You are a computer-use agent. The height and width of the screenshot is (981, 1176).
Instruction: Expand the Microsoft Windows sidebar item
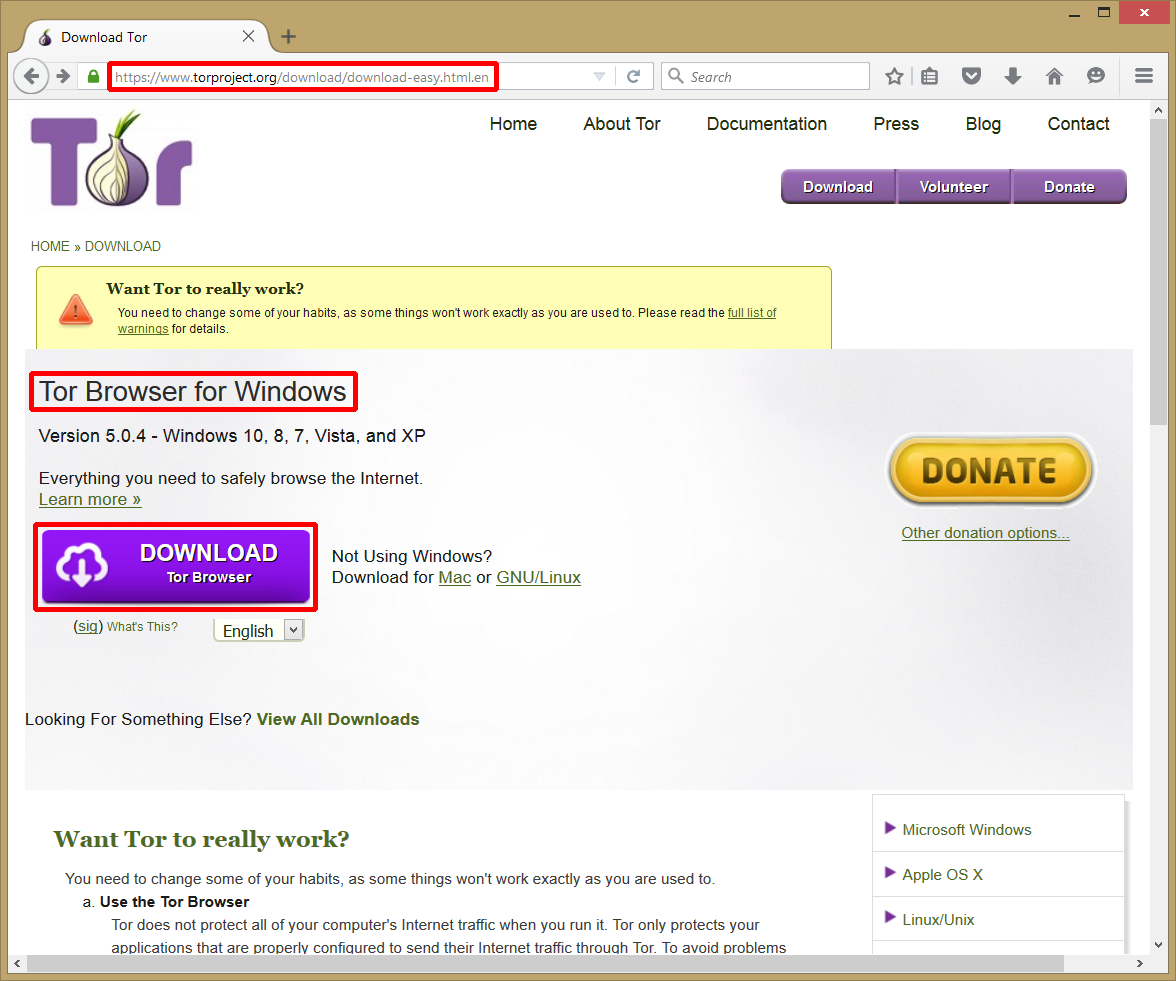click(x=966, y=829)
